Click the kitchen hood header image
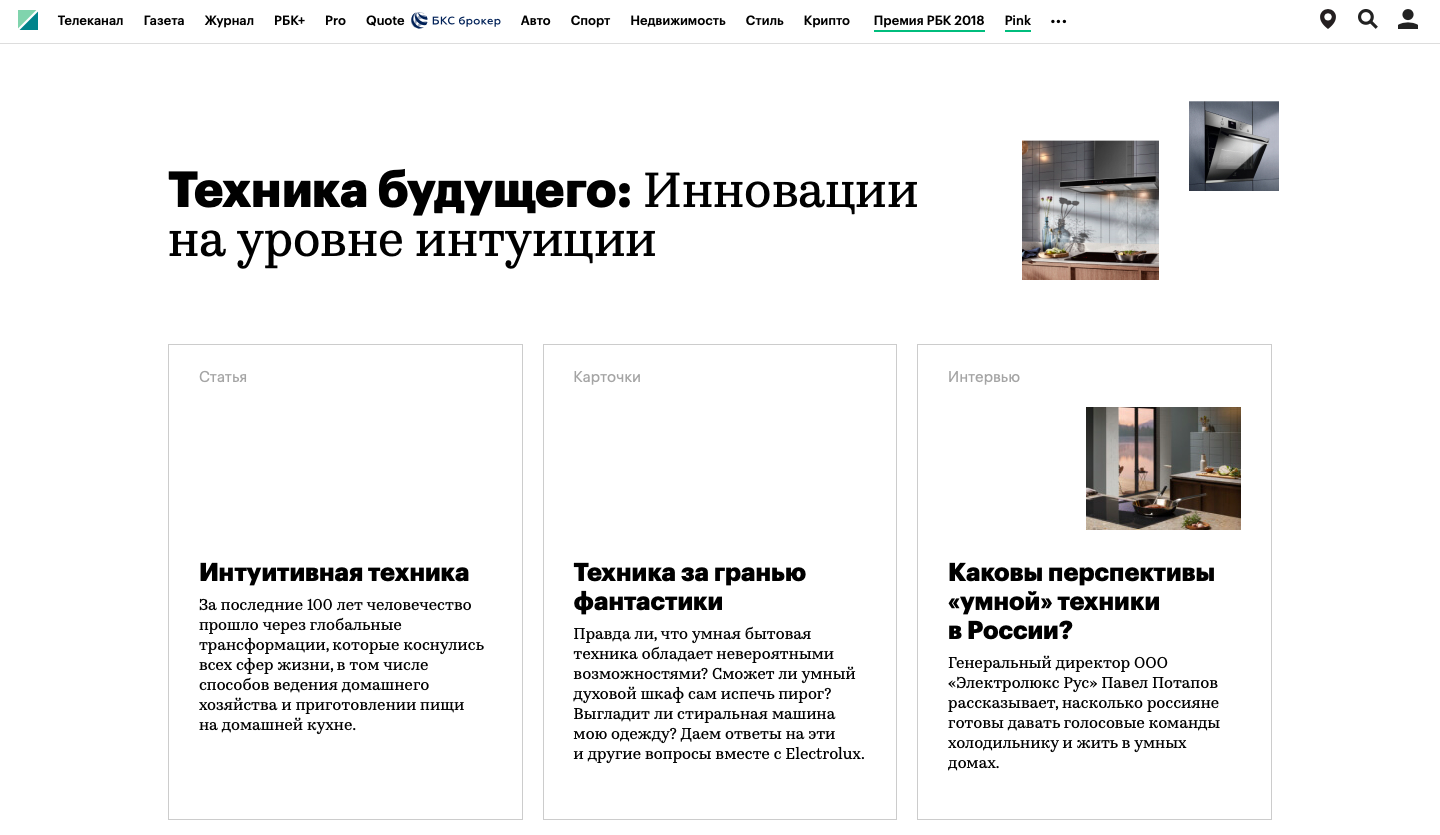The width and height of the screenshot is (1440, 835). click(x=1090, y=210)
